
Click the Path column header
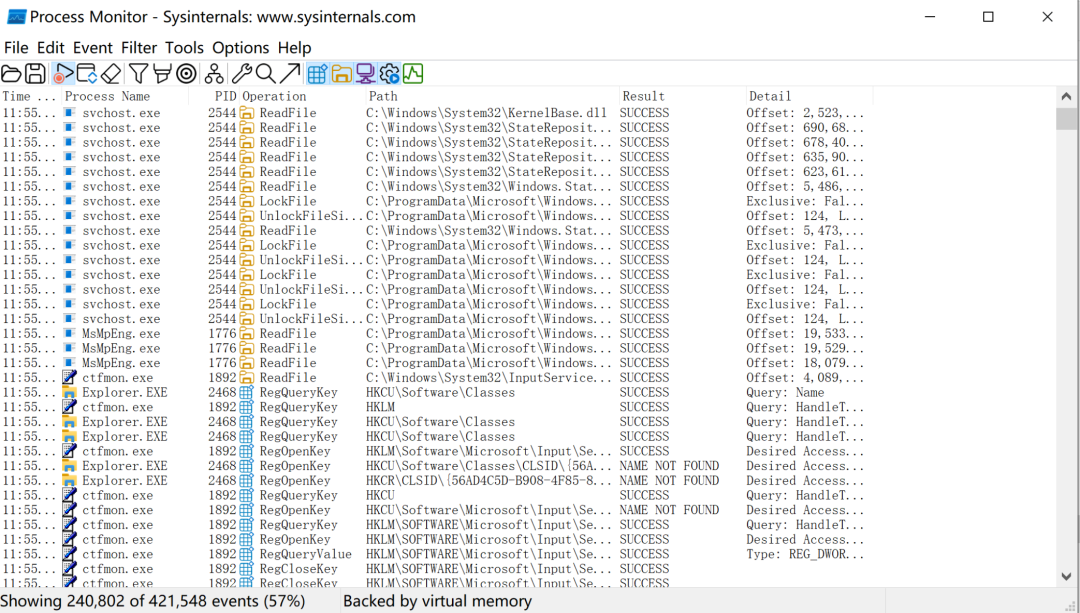pos(492,96)
